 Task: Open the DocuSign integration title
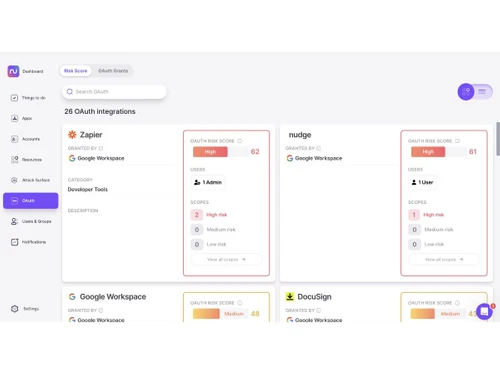[x=314, y=297]
